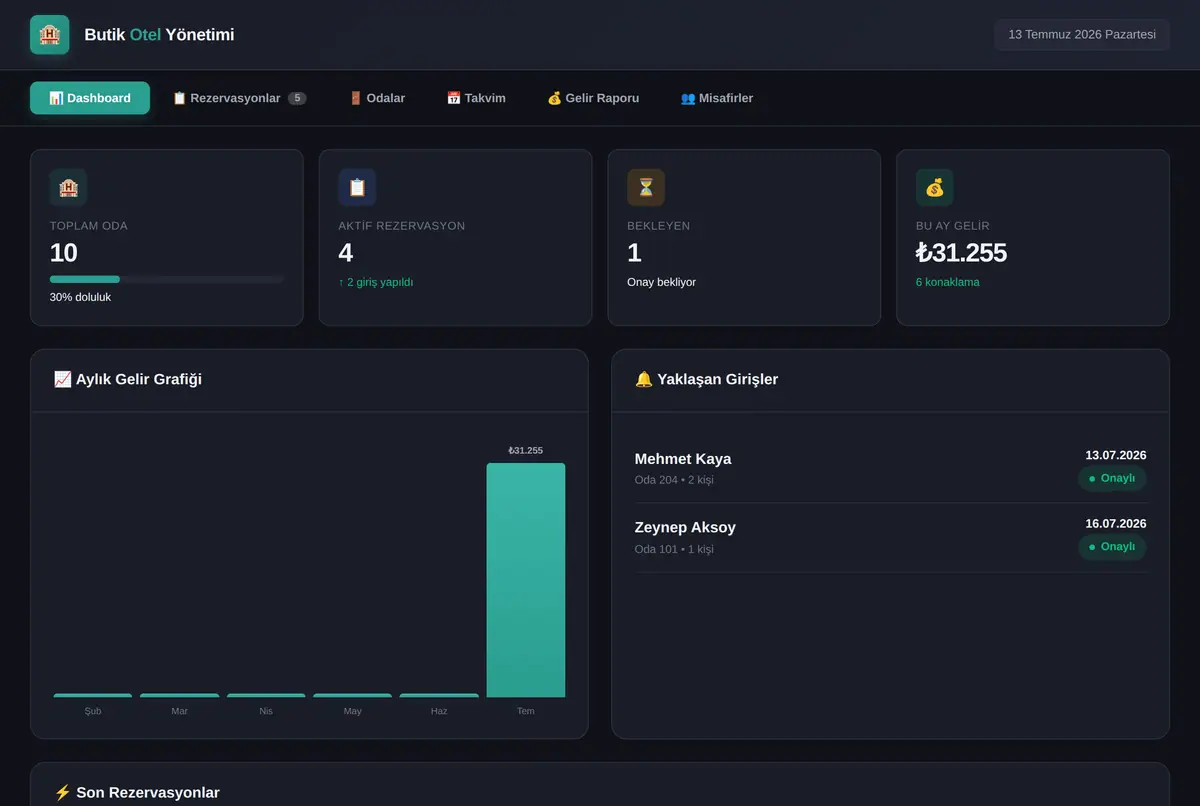
Task: Click the clipboard icon on Aktif Rezervasyon card
Action: pos(357,187)
